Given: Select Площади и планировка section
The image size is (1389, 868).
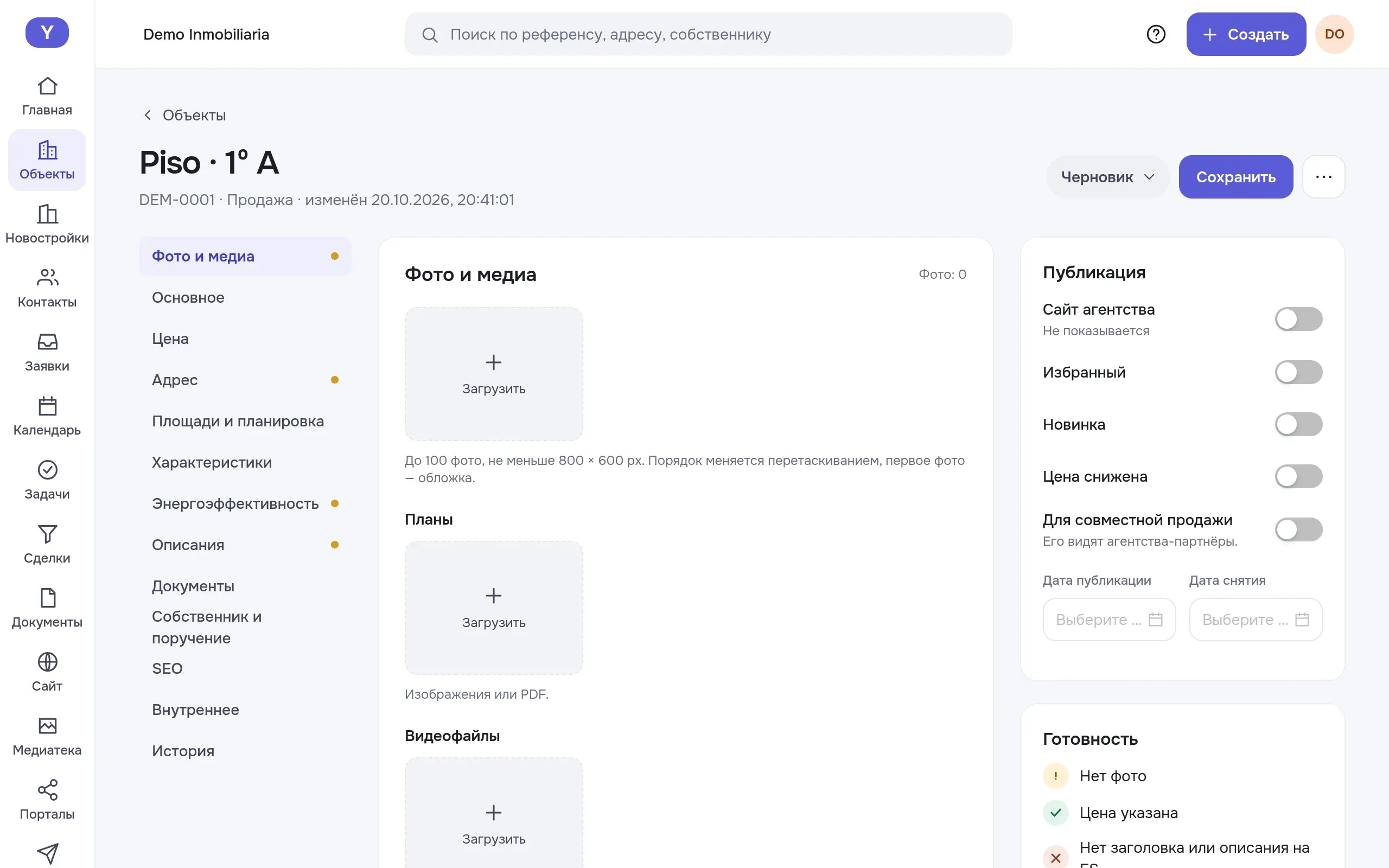Looking at the screenshot, I should [x=245, y=422].
